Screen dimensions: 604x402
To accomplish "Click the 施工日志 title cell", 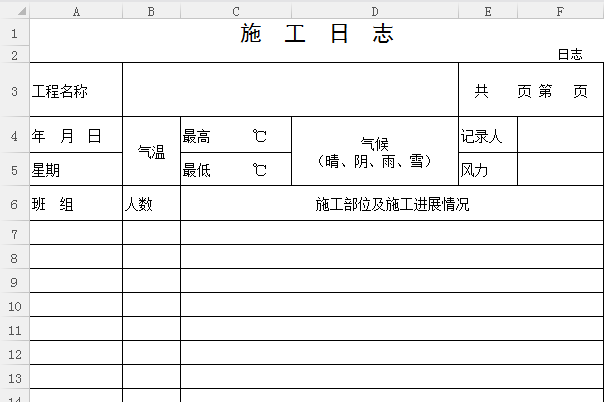I will coord(317,33).
